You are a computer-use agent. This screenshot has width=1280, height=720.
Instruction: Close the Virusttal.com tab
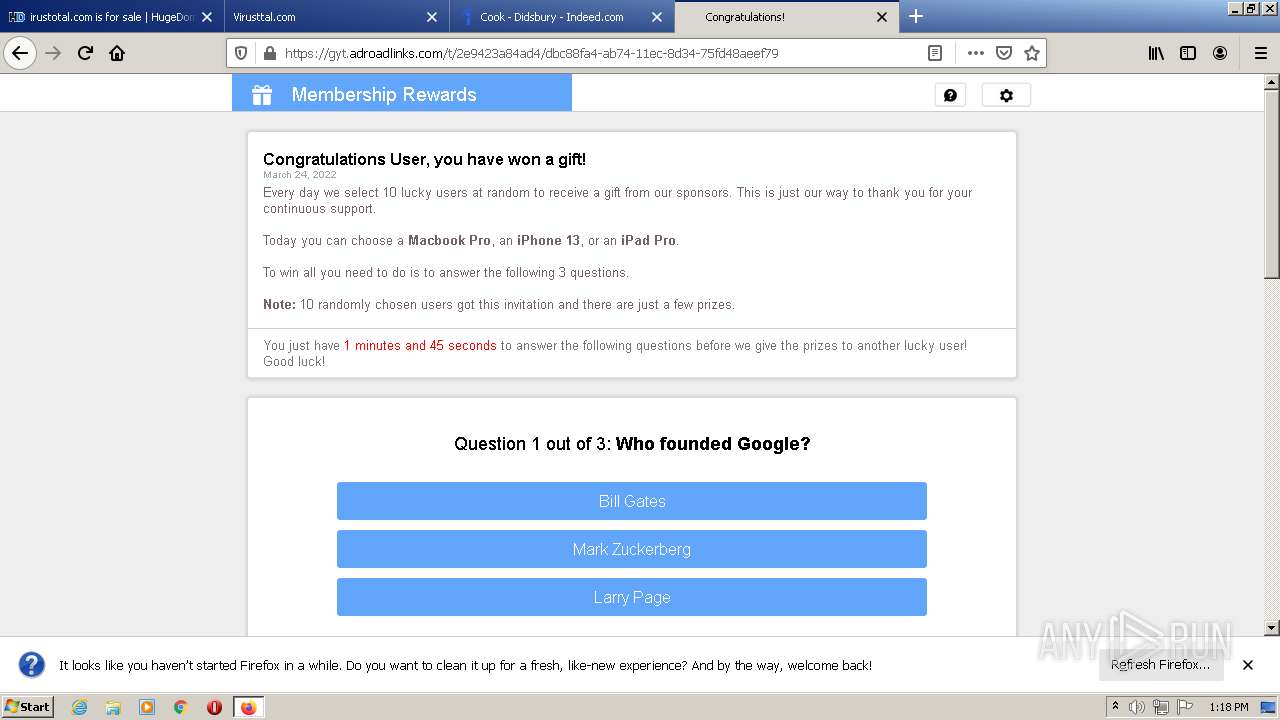coord(432,17)
